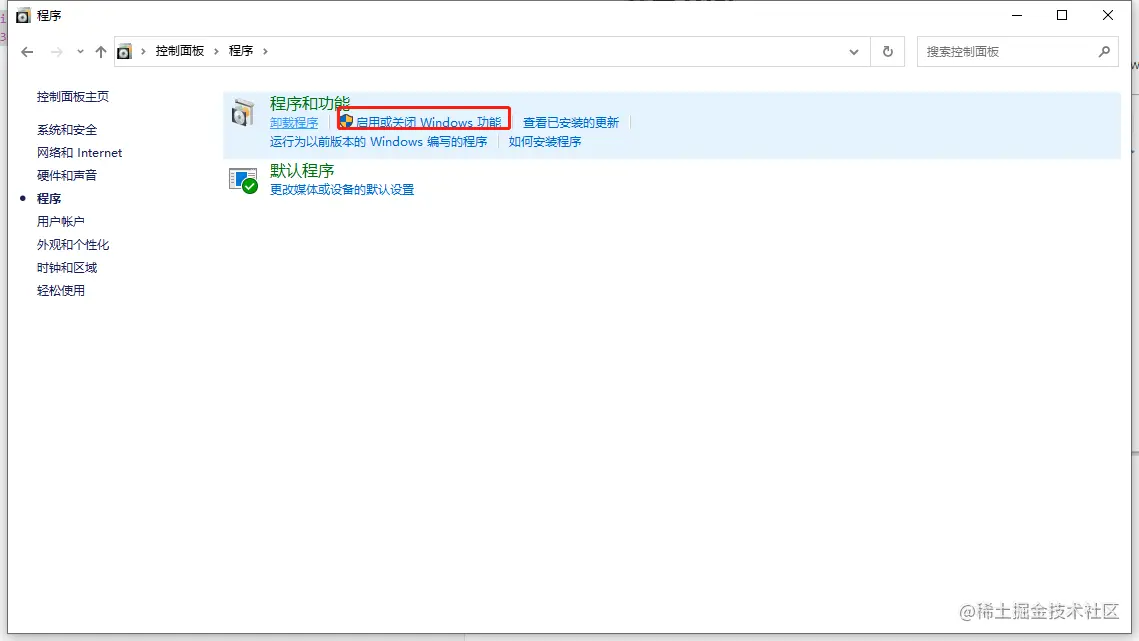Select 程序 breadcrumb in address bar
This screenshot has height=641, width=1139.
pos(240,51)
